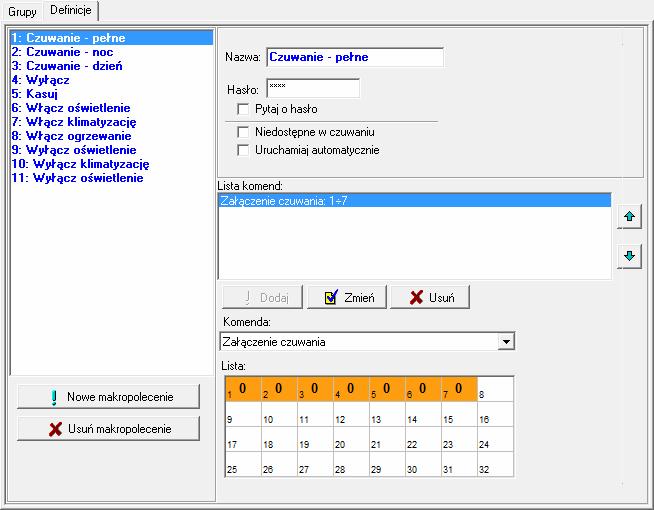Viewport: 654px width, 510px height.
Task: Select macro '3: Czuwanie - dzień'
Action: click(x=112, y=66)
